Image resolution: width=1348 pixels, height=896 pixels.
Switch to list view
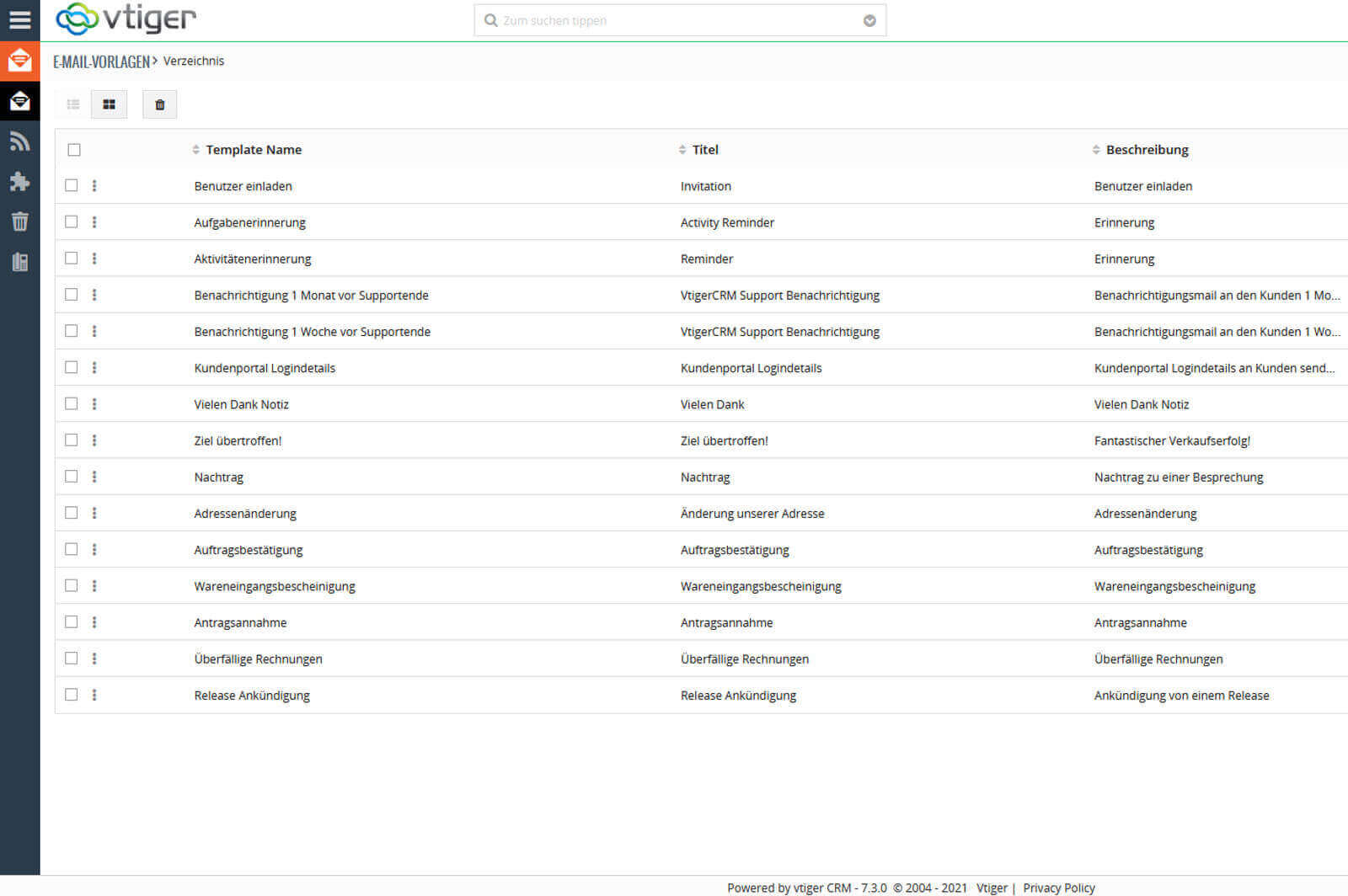(x=73, y=104)
